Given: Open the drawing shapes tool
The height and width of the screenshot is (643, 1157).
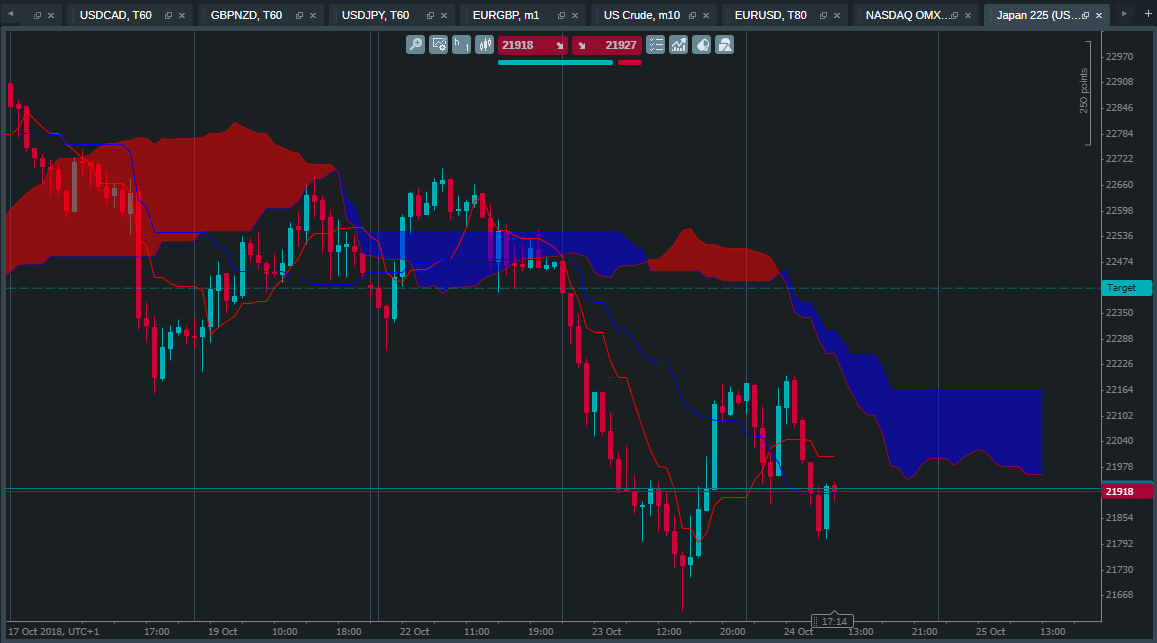Looking at the screenshot, I should pyautogui.click(x=725, y=45).
